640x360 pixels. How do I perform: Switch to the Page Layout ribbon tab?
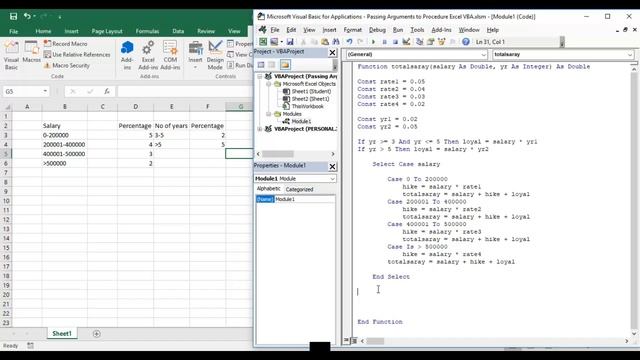click(x=107, y=31)
